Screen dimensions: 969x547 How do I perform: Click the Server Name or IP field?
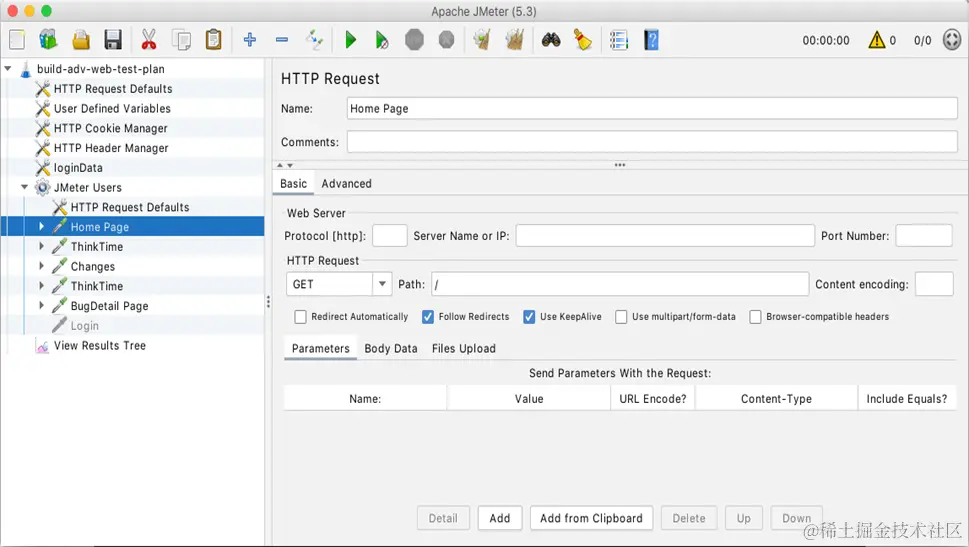pos(665,236)
